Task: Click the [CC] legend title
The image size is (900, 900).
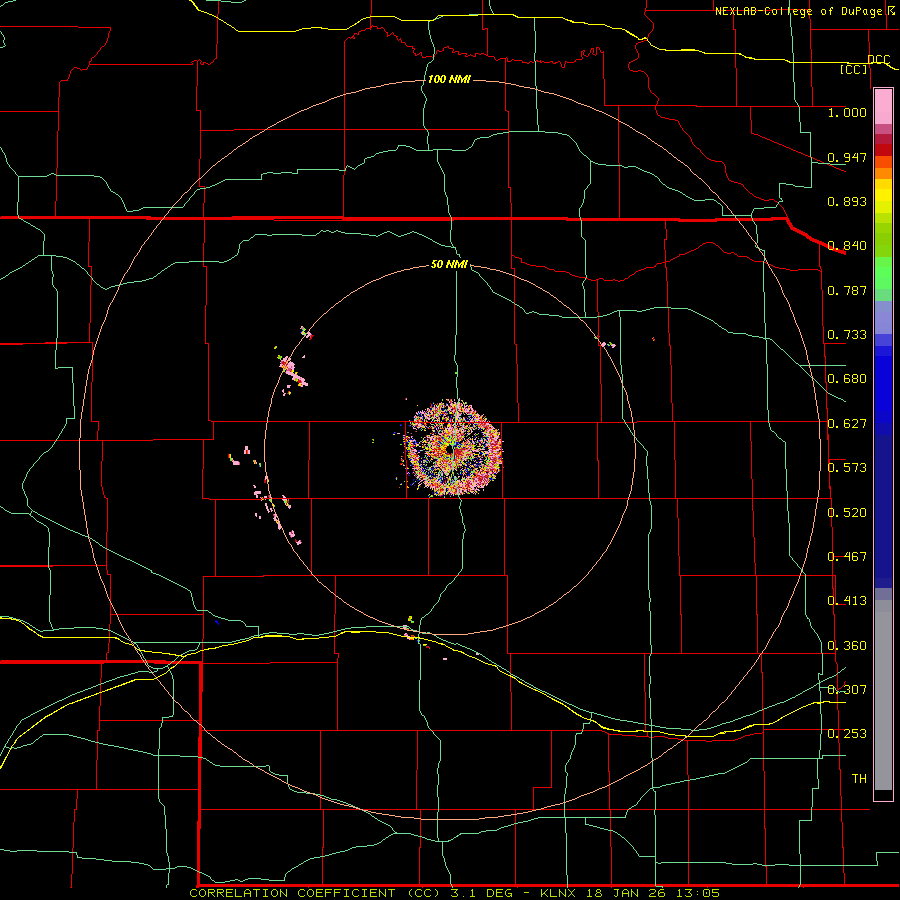Action: [x=854, y=69]
